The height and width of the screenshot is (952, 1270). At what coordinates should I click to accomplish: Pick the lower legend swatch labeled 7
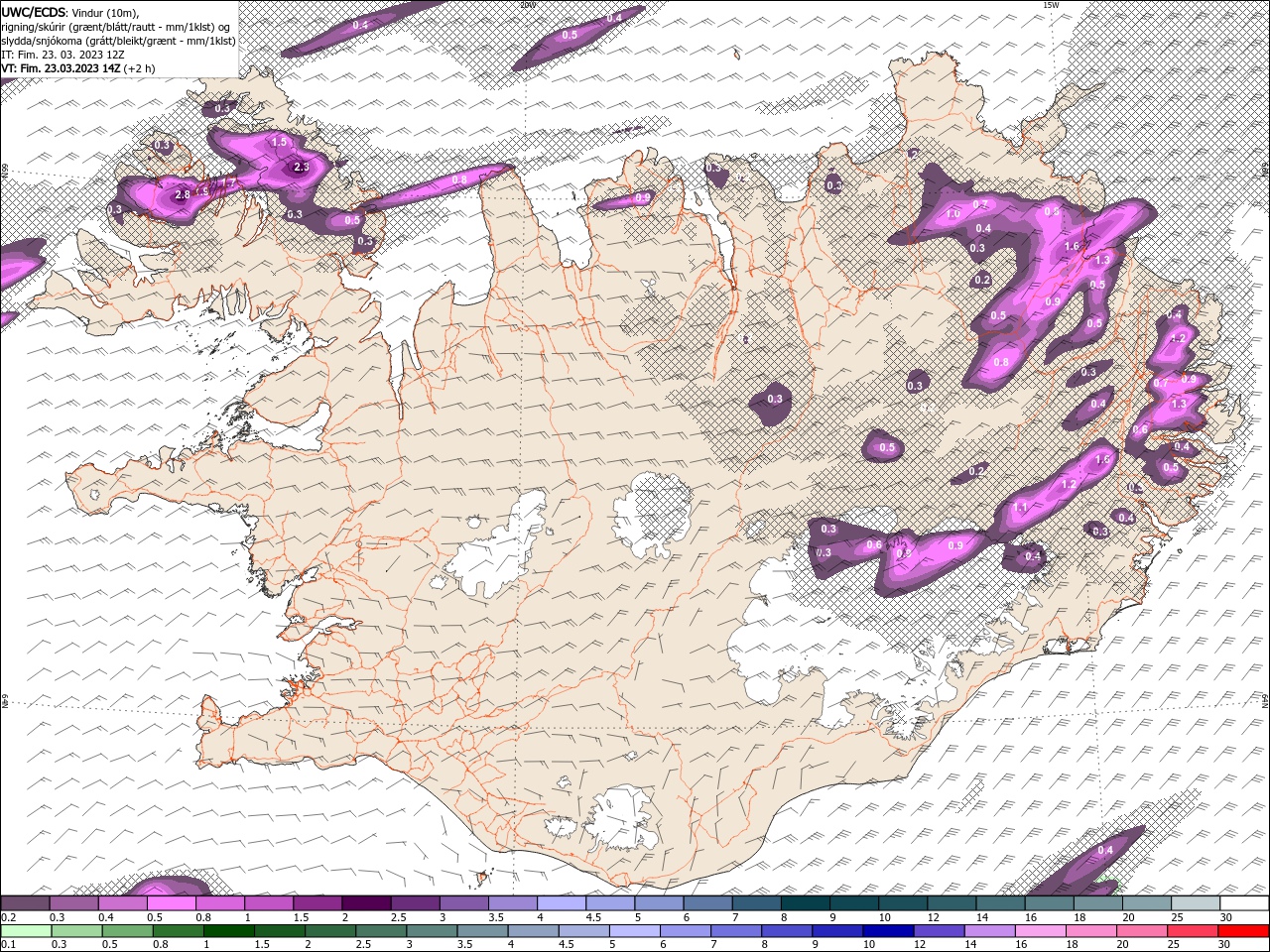click(735, 931)
